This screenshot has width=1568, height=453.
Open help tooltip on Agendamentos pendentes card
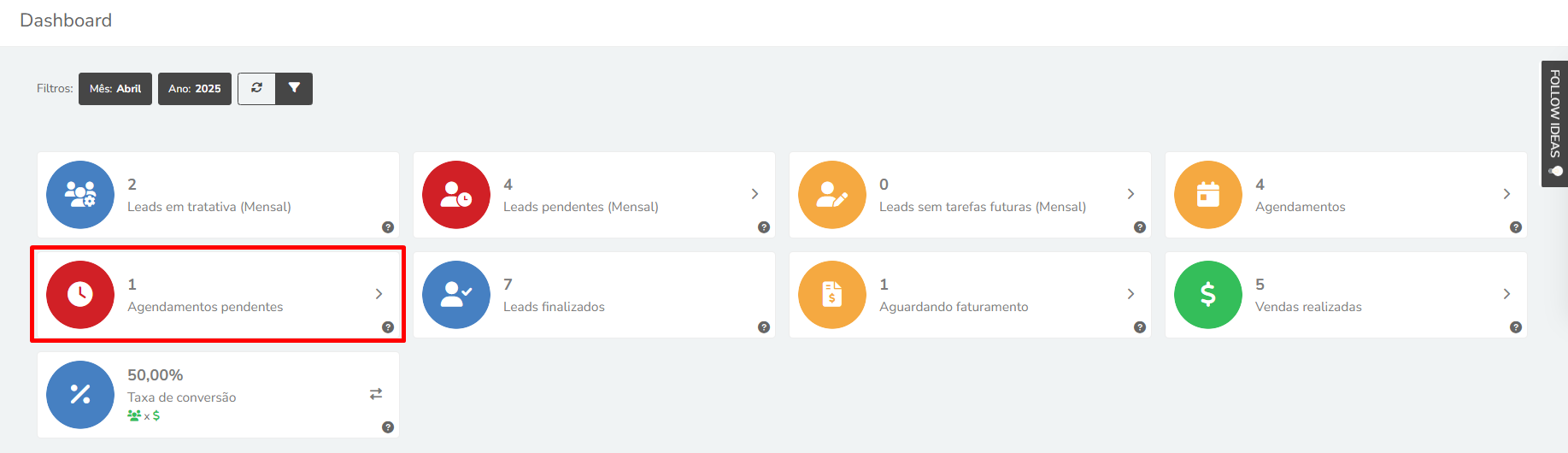pos(388,327)
